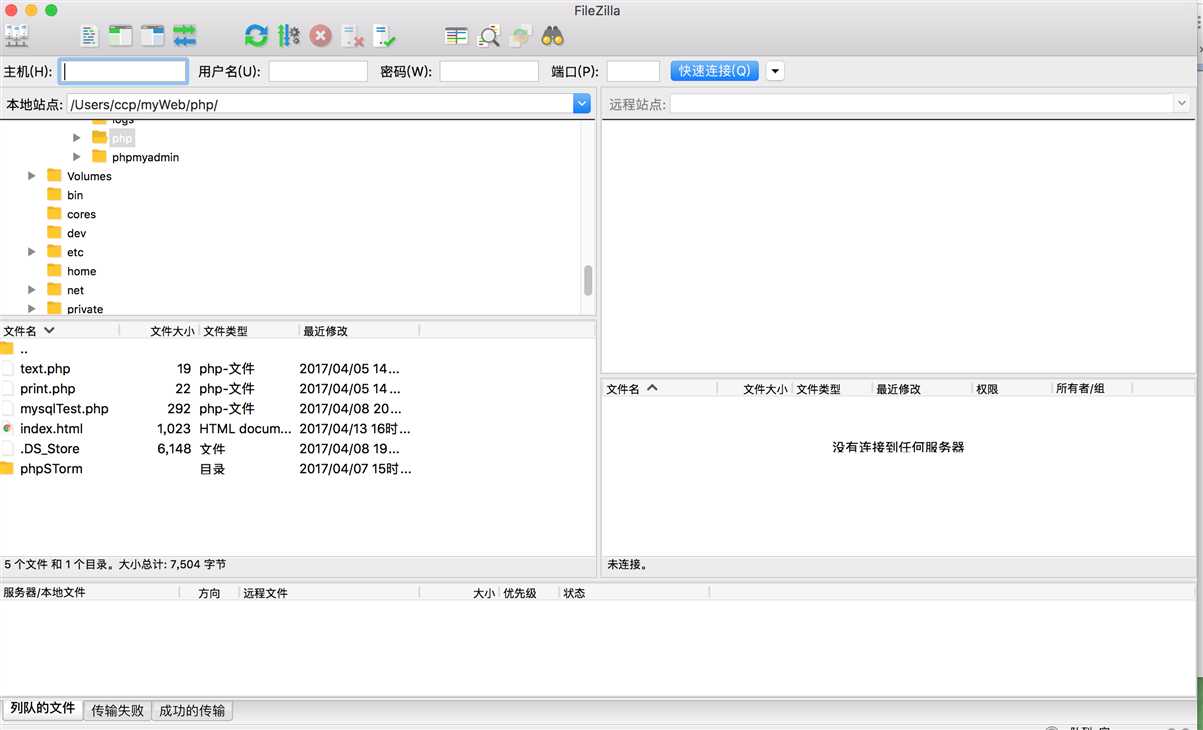Sort local files by 文件类型 column

coord(249,331)
